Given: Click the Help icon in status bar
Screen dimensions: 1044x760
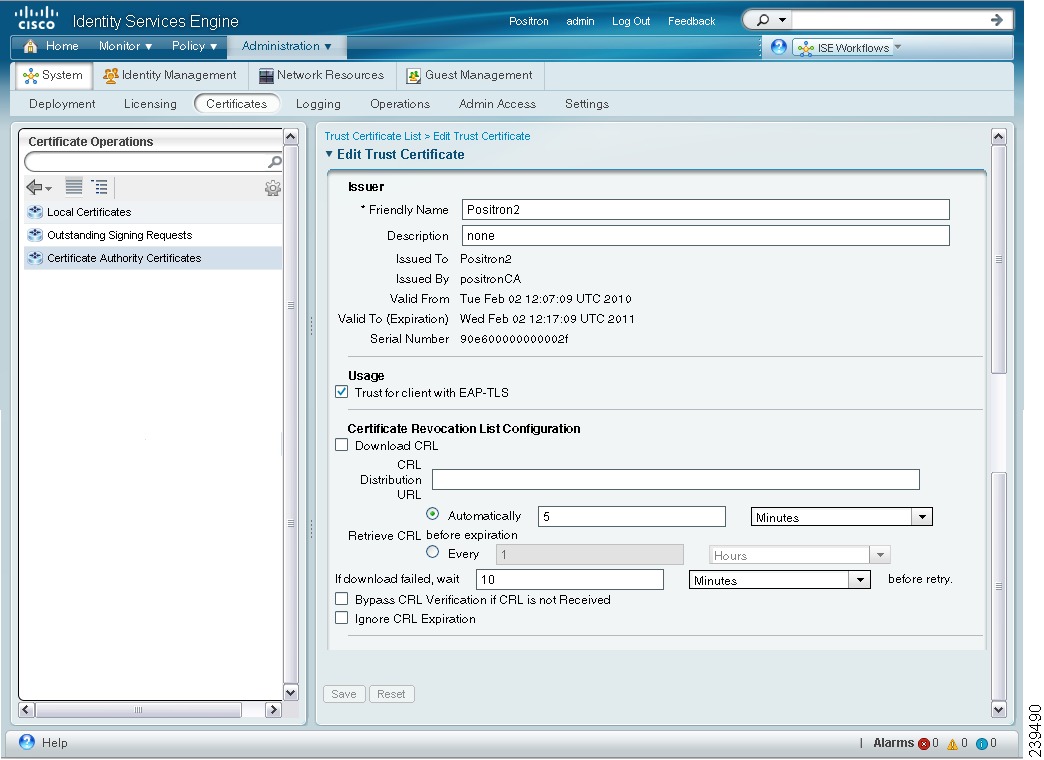Looking at the screenshot, I should click(27, 742).
